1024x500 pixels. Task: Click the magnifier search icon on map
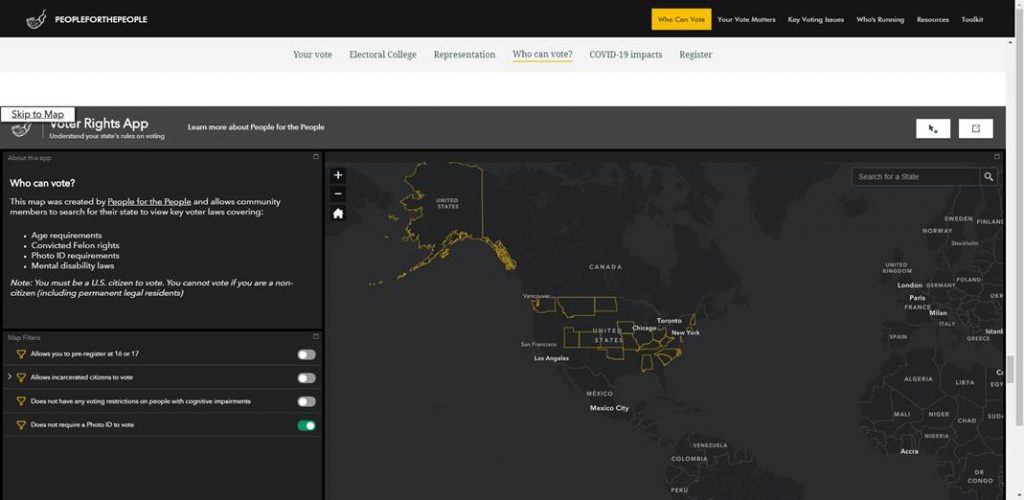(x=989, y=177)
